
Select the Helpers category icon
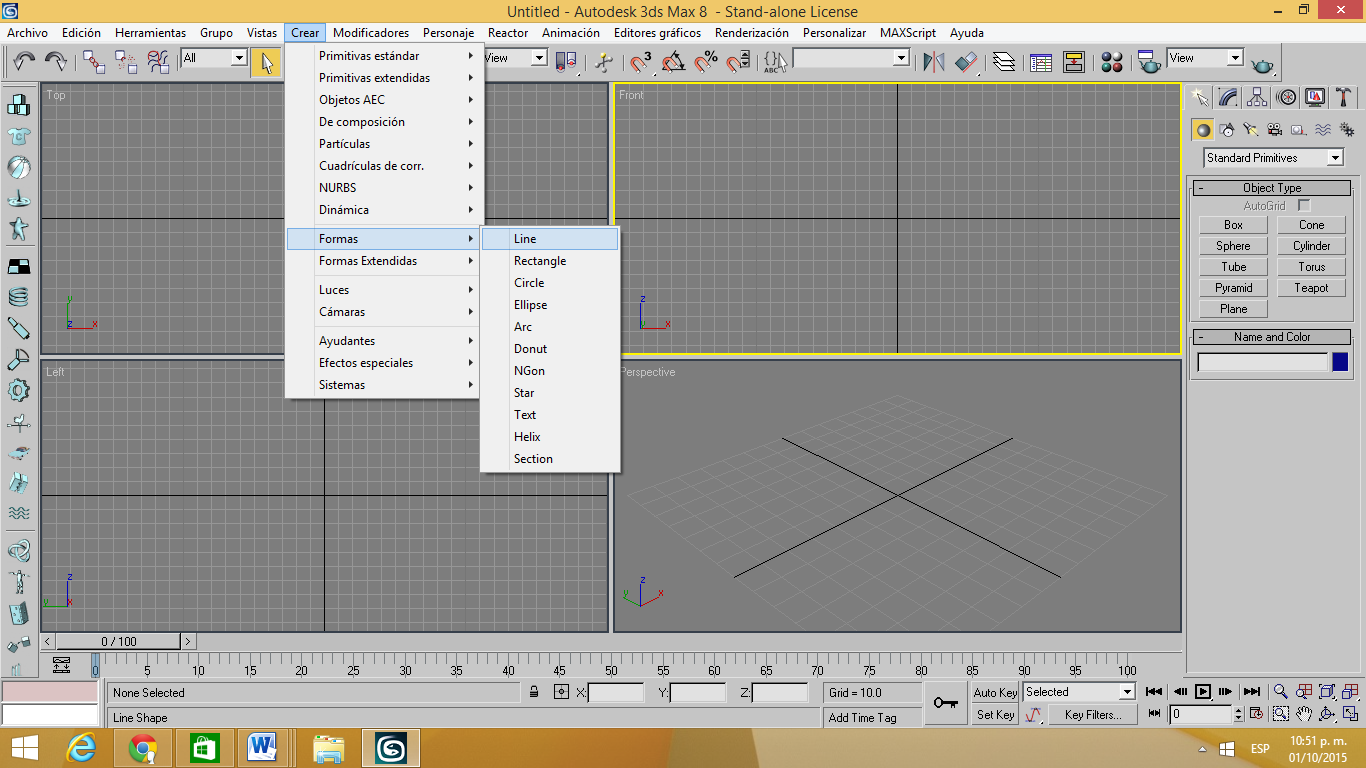[1299, 129]
